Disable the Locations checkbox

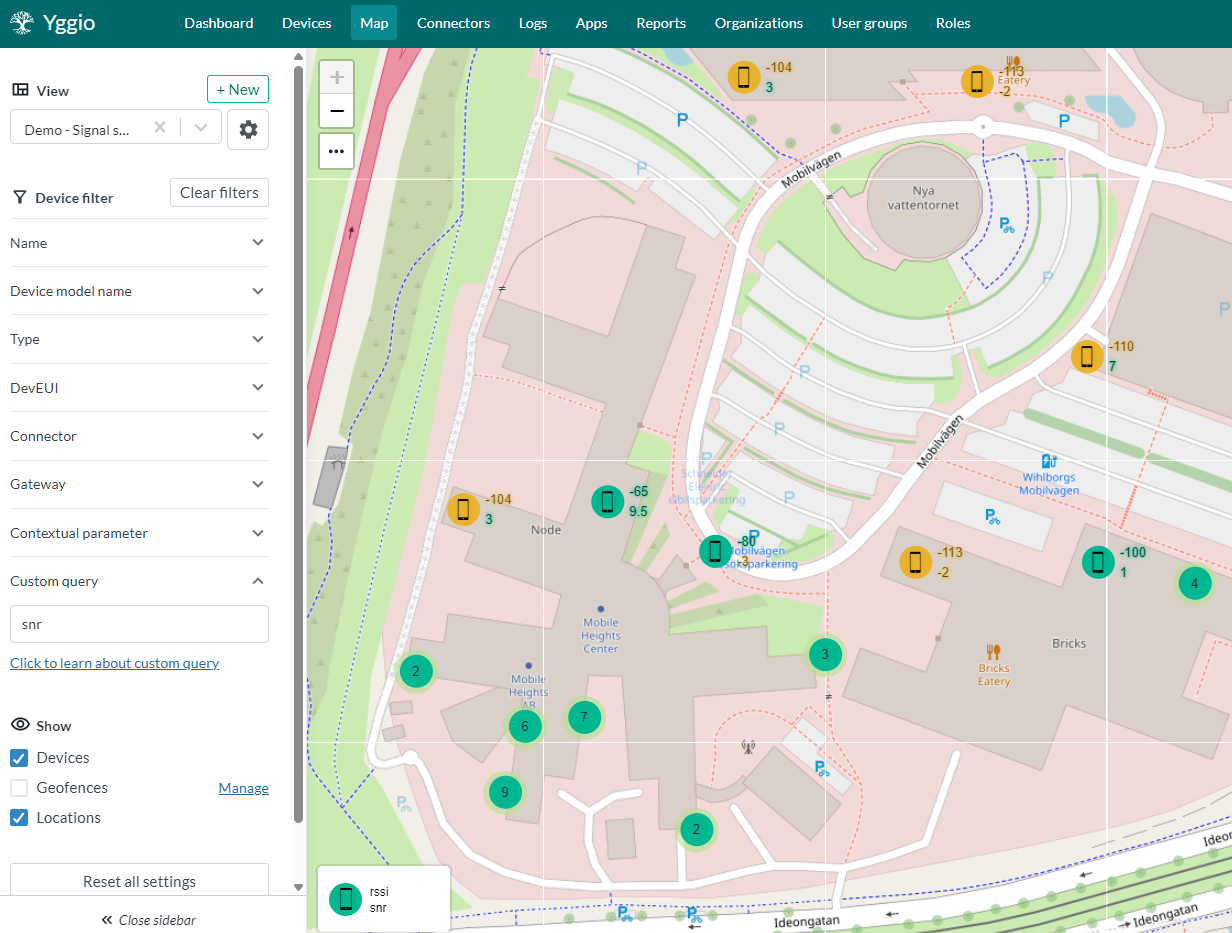point(18,817)
